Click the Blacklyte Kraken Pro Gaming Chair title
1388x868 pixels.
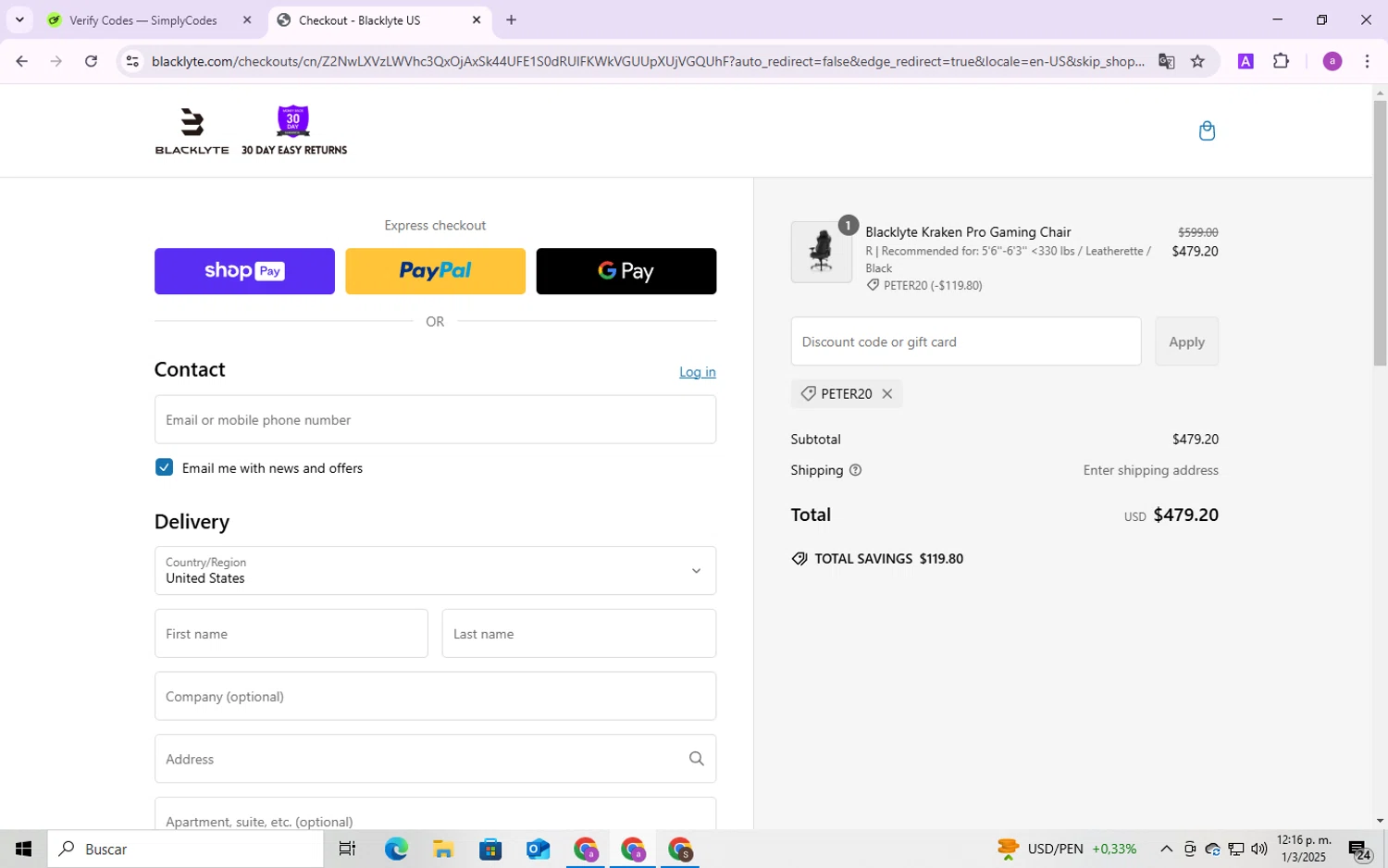(x=968, y=232)
